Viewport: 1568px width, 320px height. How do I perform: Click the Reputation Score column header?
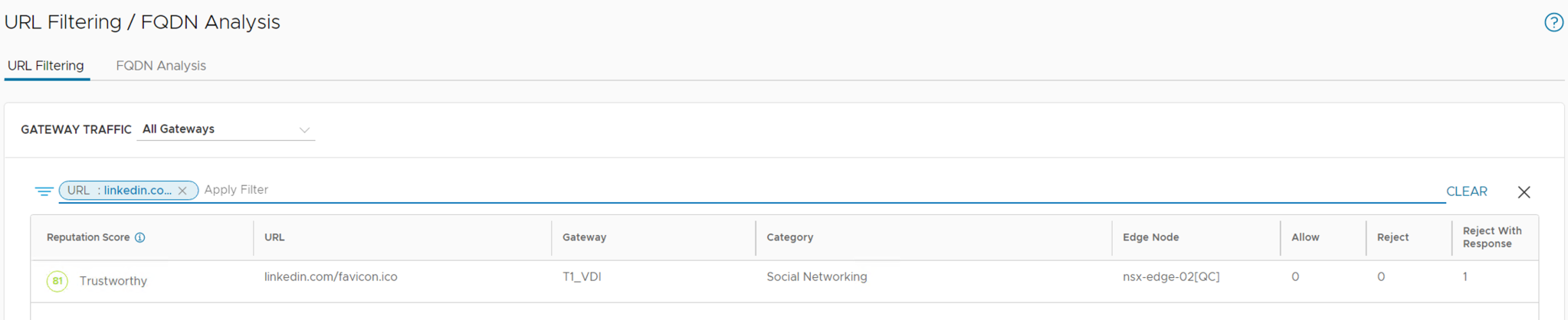88,237
